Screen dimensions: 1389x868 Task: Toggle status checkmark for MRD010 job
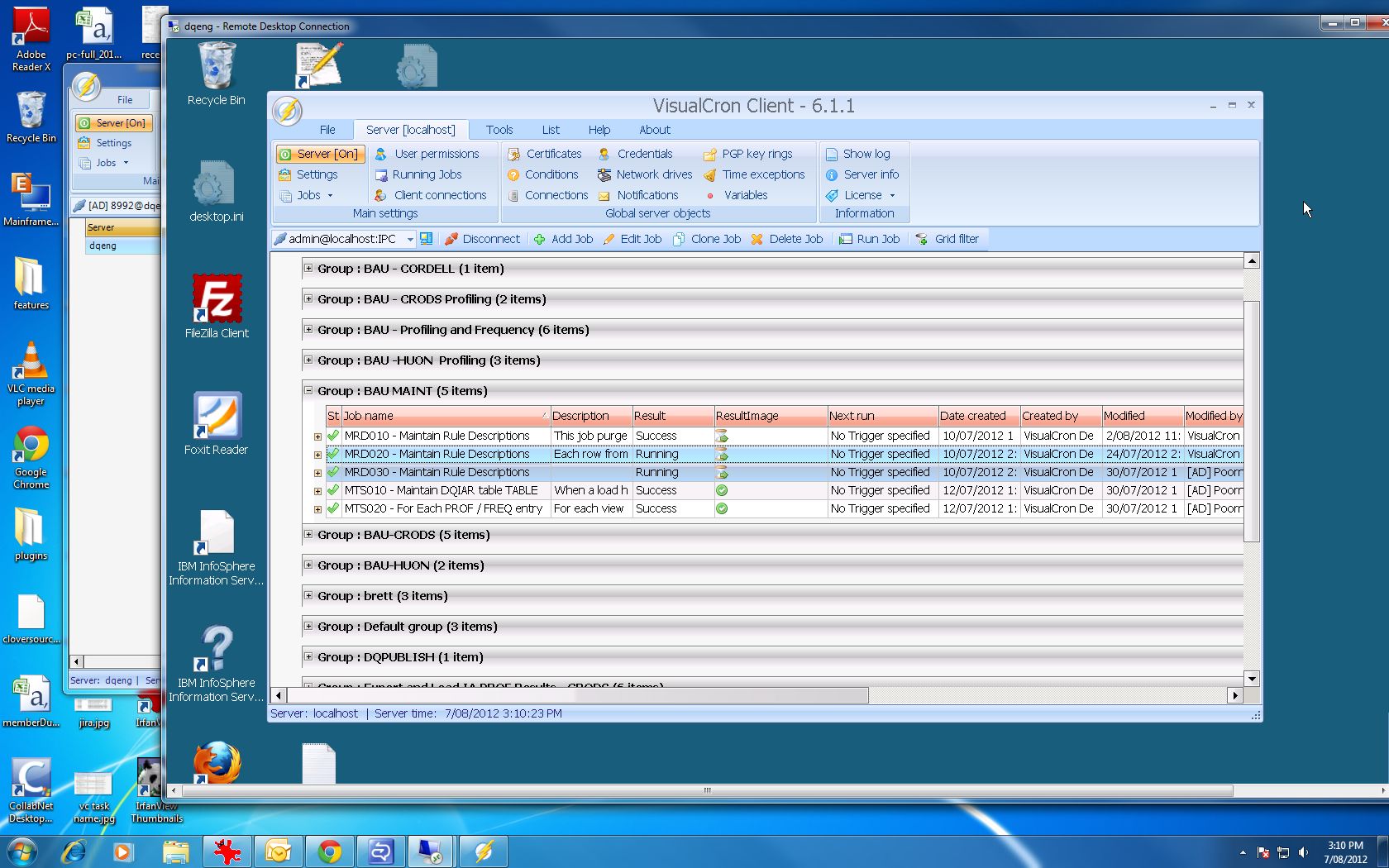click(x=333, y=436)
